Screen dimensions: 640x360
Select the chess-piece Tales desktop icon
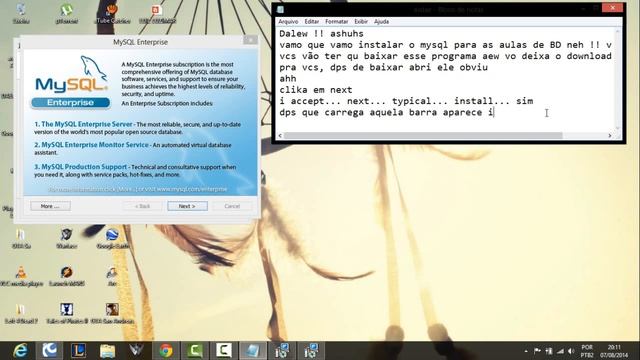[x=67, y=314]
